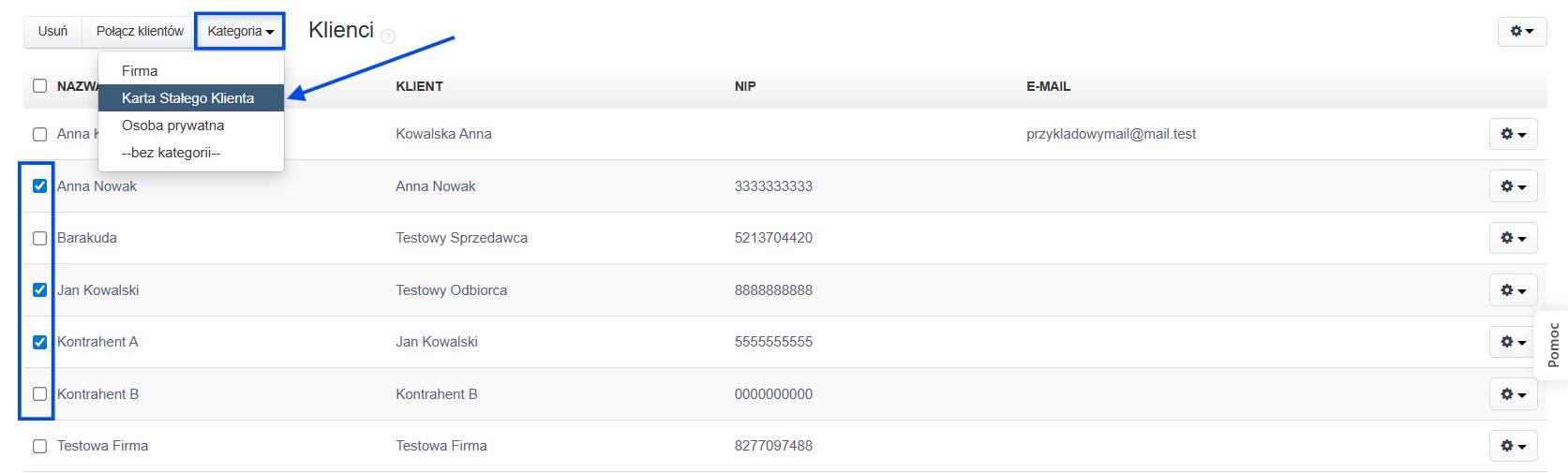Select the --bez kategorii-- option
This screenshot has height=473, width=1568.
191,153
